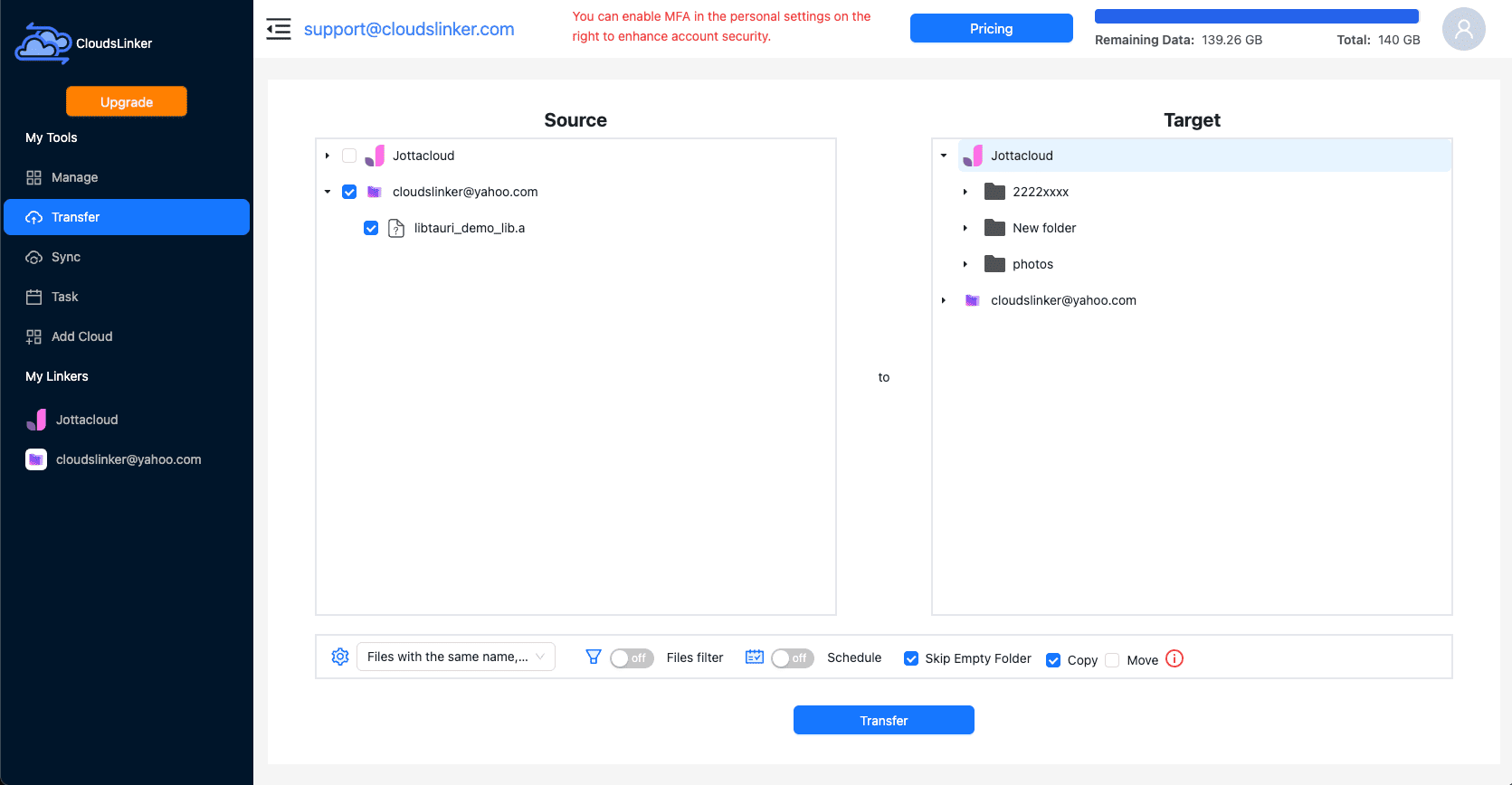
Task: Click Jottacloud logo in Target tree
Action: [973, 156]
